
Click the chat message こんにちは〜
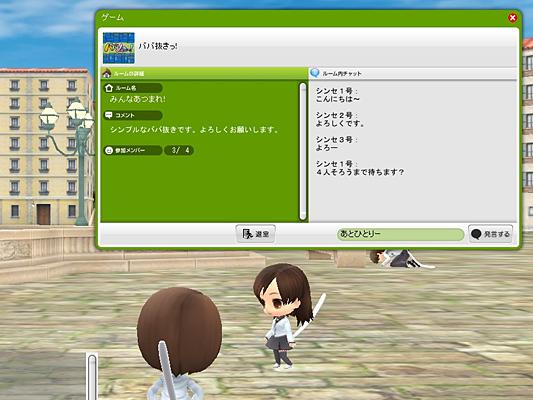338,99
